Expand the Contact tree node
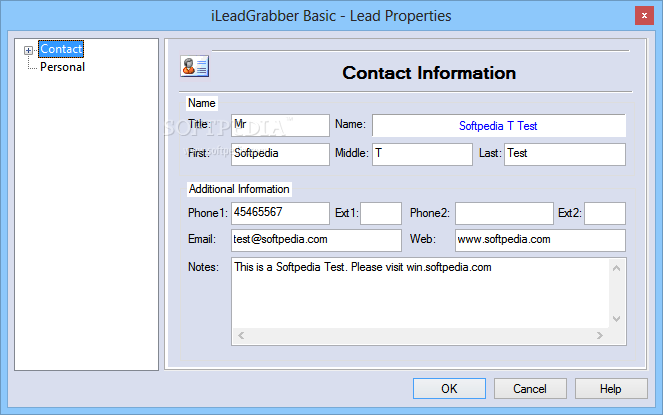This screenshot has height=415, width=663. [28, 50]
